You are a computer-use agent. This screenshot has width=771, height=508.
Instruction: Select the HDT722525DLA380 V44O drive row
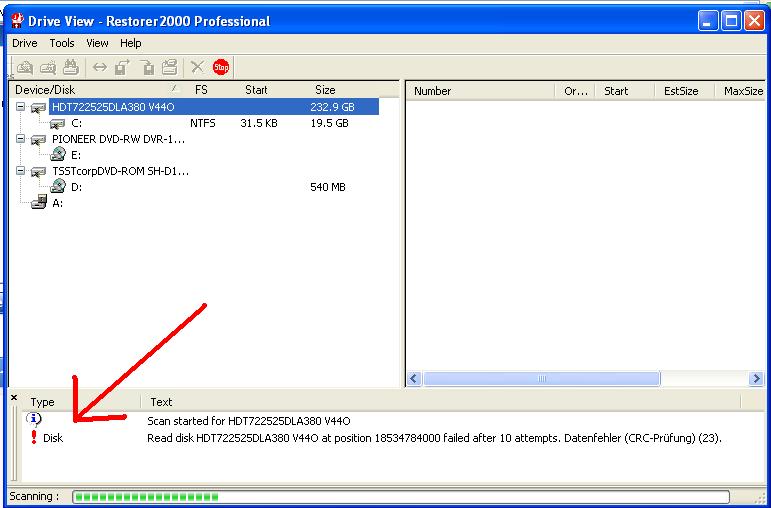click(x=213, y=107)
